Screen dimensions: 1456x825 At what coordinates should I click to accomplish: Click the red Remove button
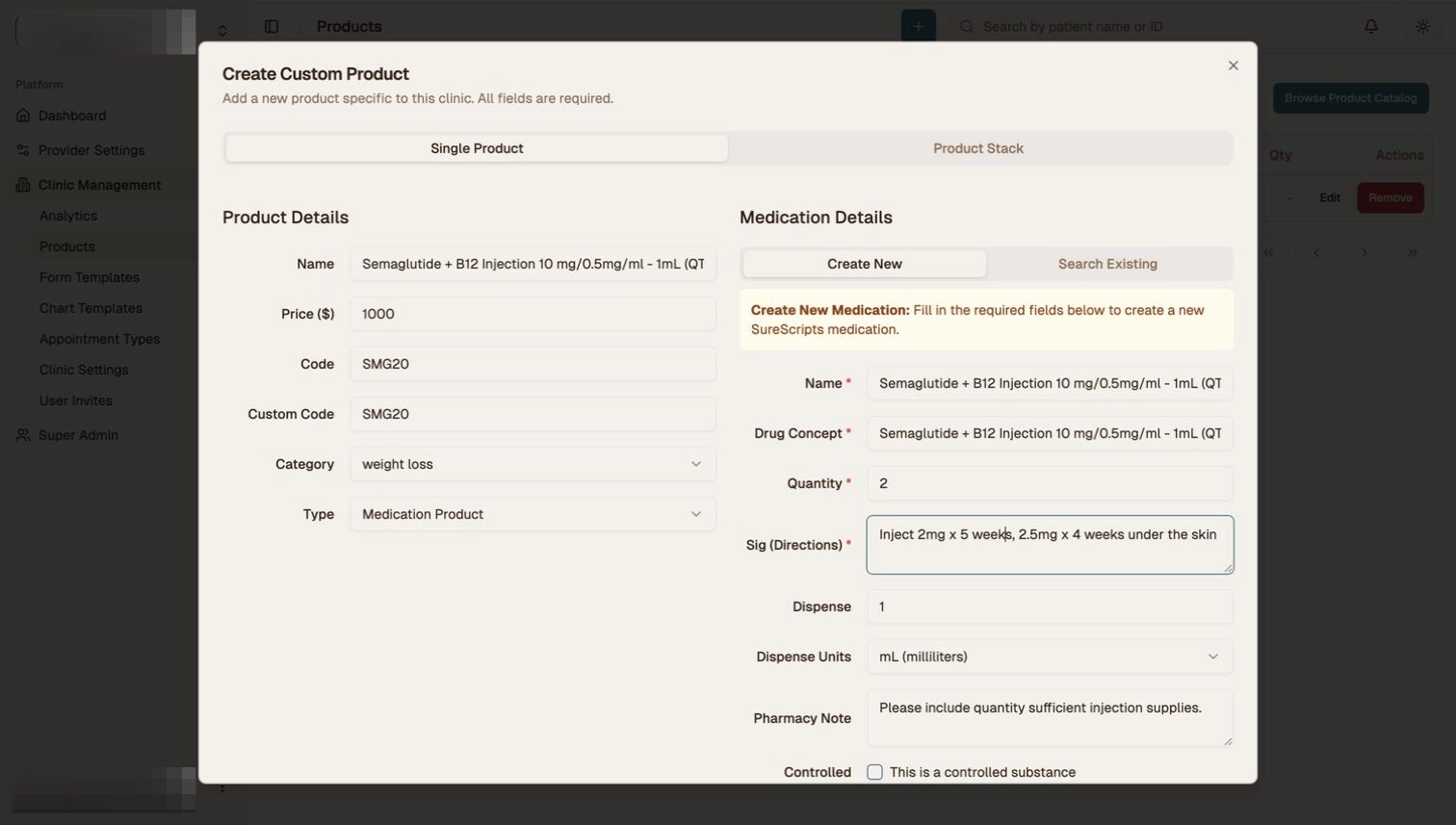coord(1390,197)
